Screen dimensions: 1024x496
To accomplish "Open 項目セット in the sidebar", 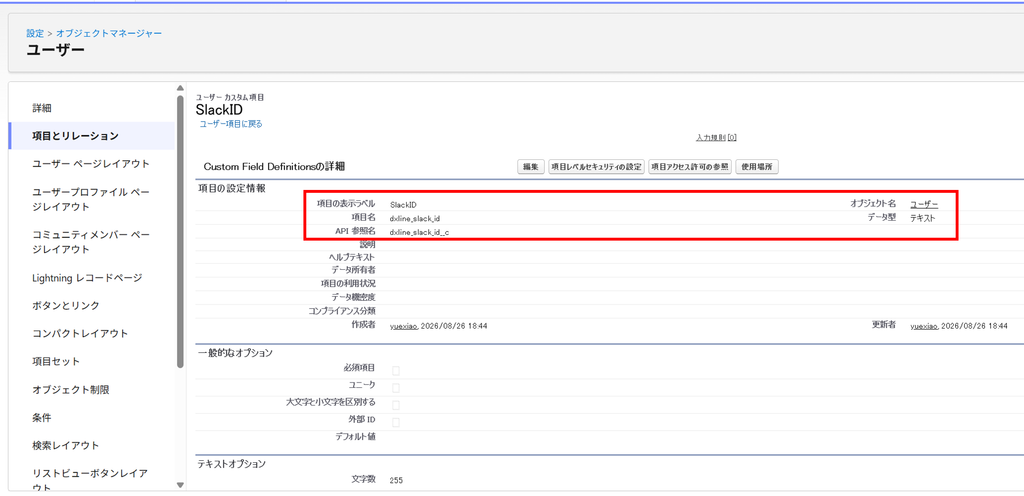I will pos(56,361).
